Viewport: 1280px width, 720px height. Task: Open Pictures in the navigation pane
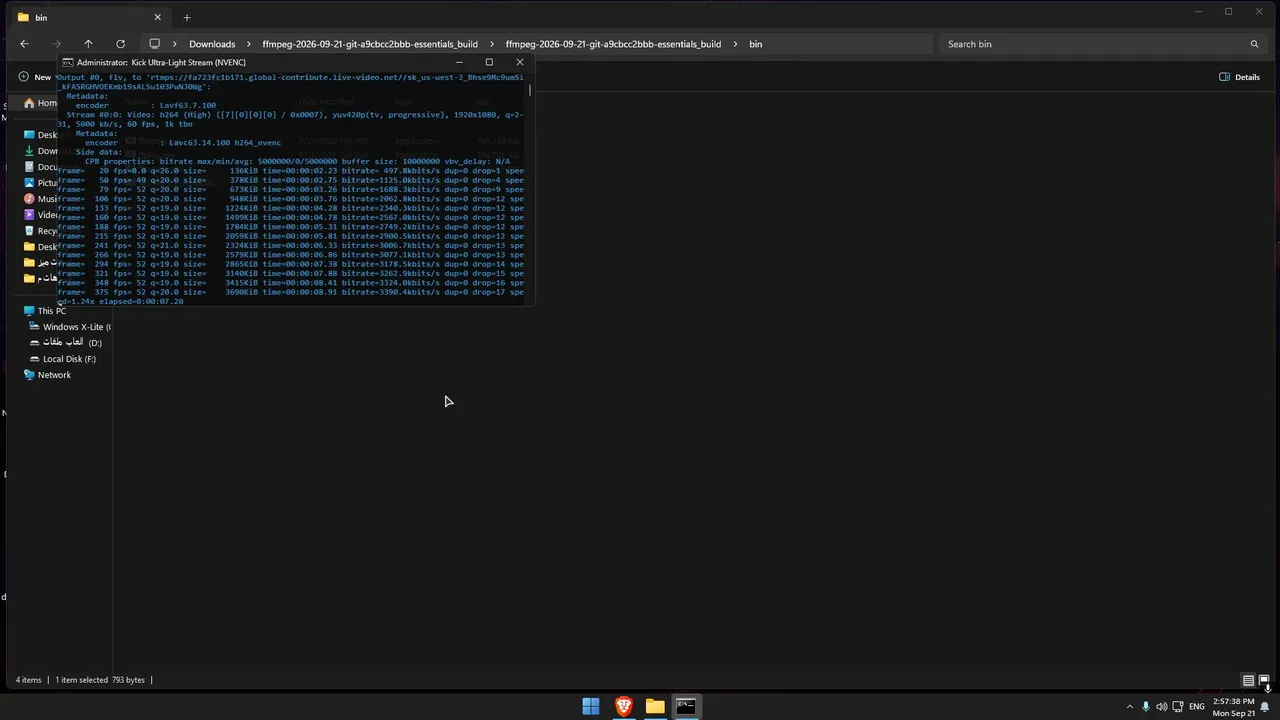pos(40,183)
